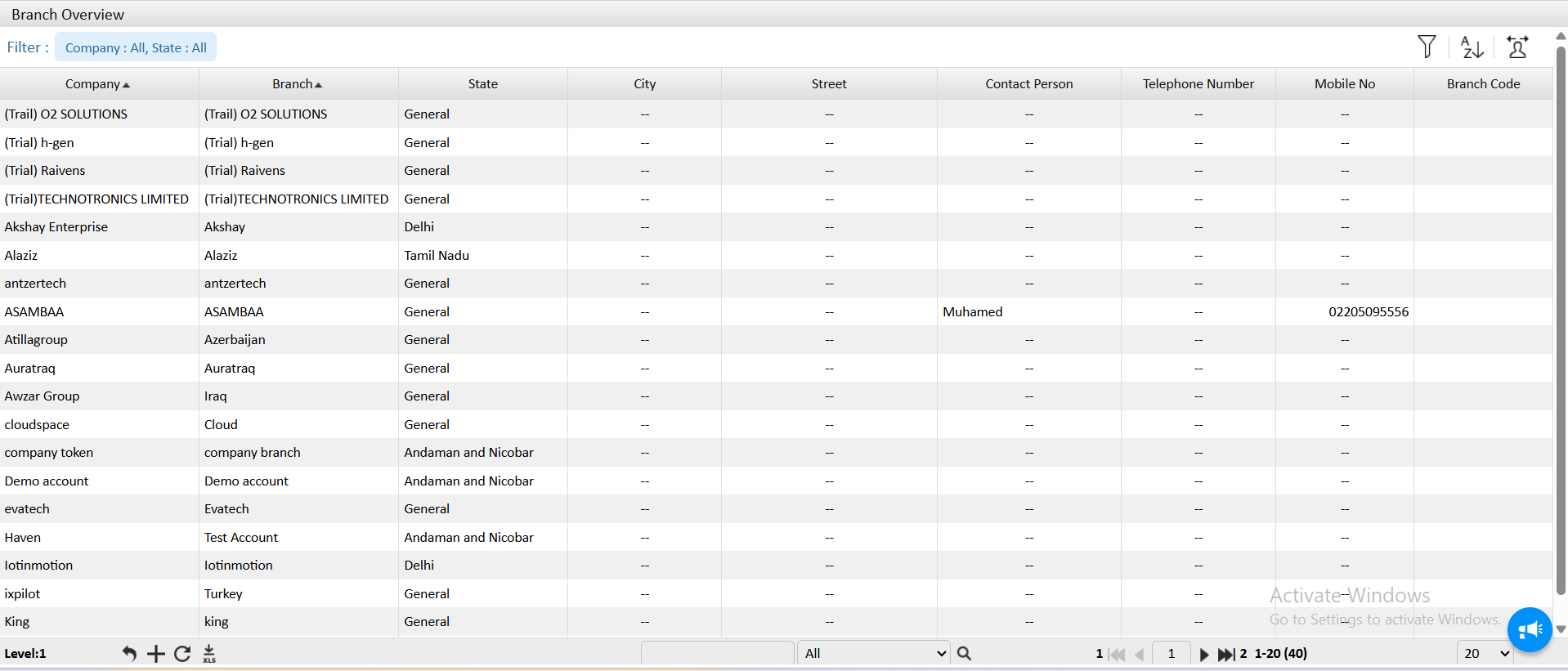Refresh the branch list
The width and height of the screenshot is (1568, 671).
tap(182, 653)
